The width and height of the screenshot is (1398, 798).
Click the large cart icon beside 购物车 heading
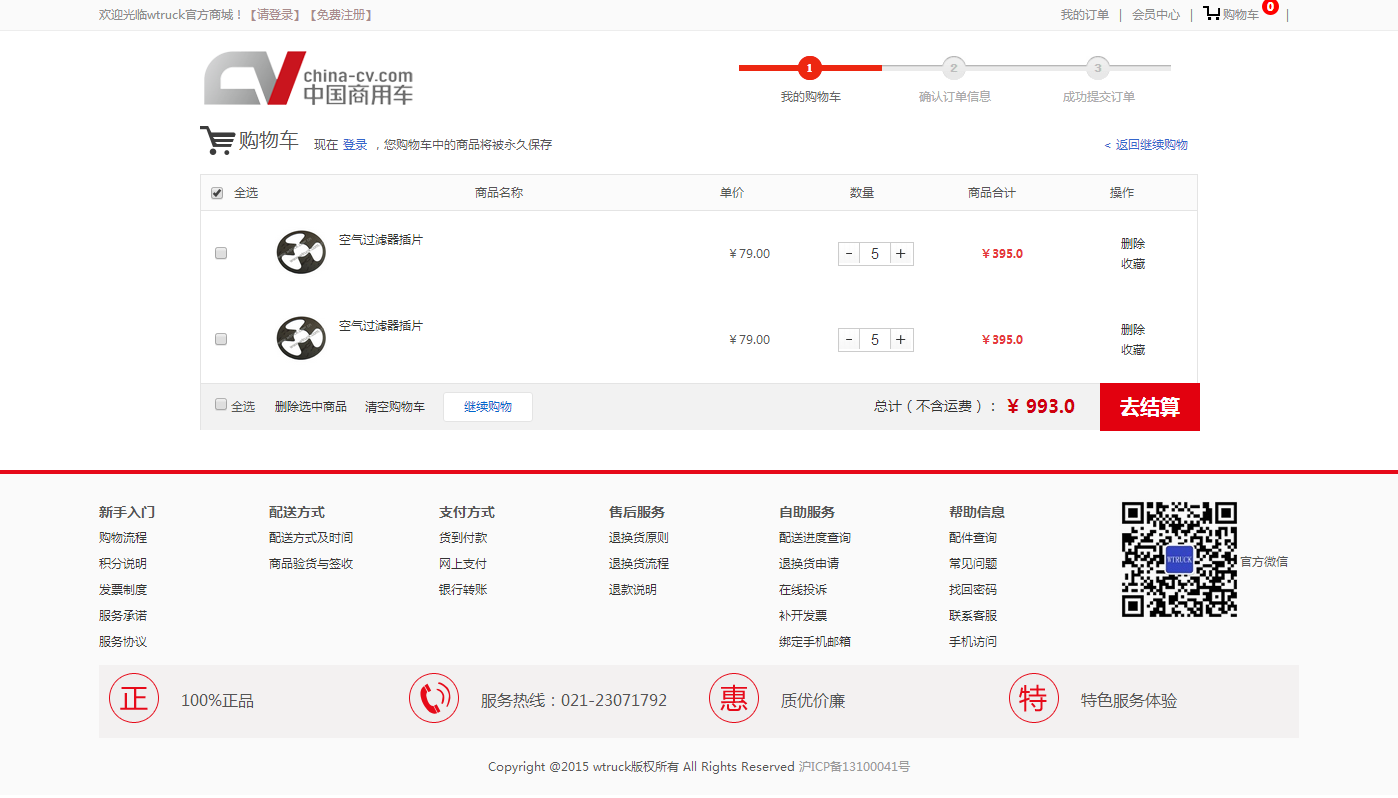tap(216, 141)
